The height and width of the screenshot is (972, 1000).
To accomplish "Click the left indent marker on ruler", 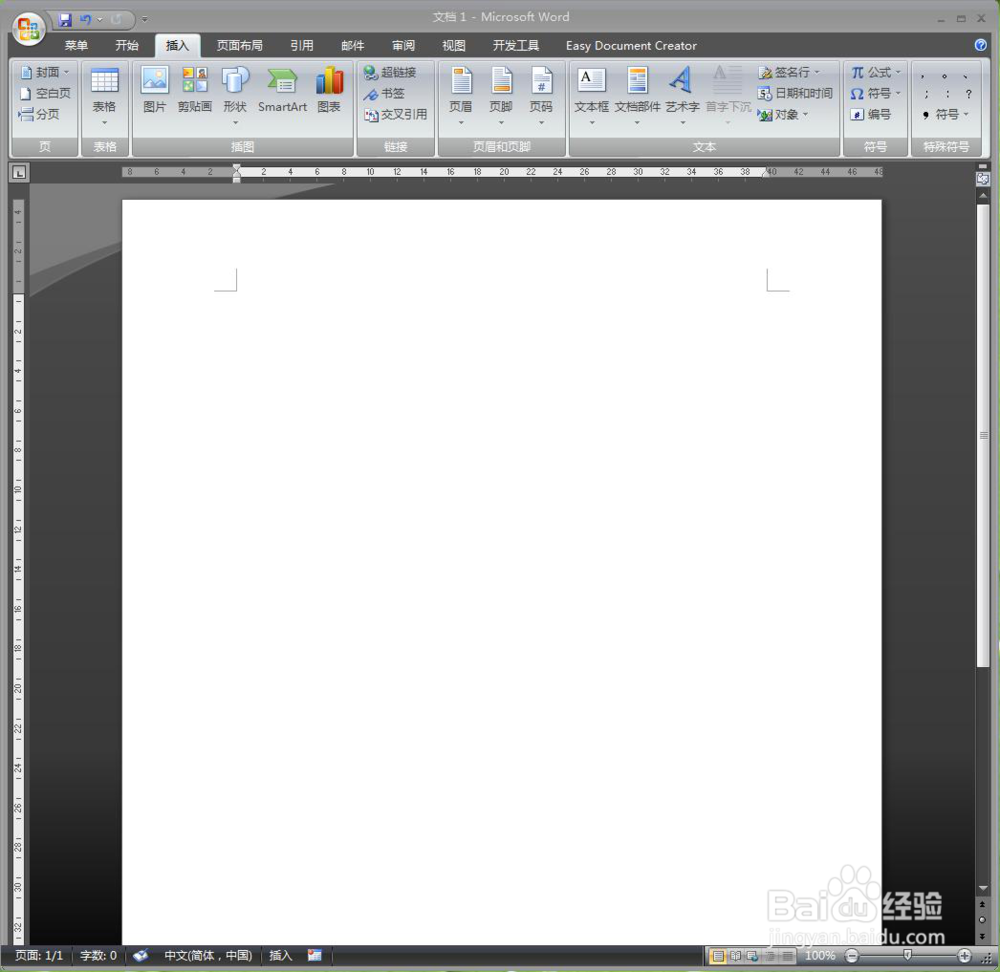I will tap(237, 180).
